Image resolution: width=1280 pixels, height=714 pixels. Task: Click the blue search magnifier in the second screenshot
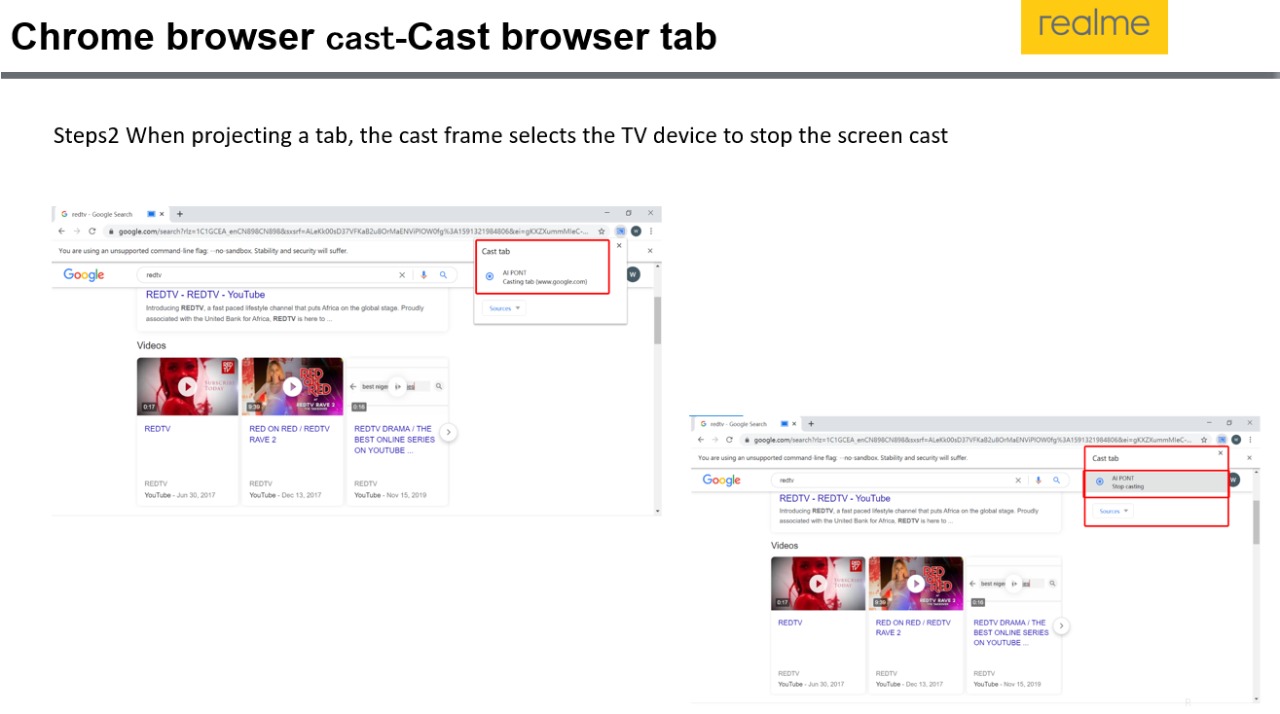tap(1056, 480)
